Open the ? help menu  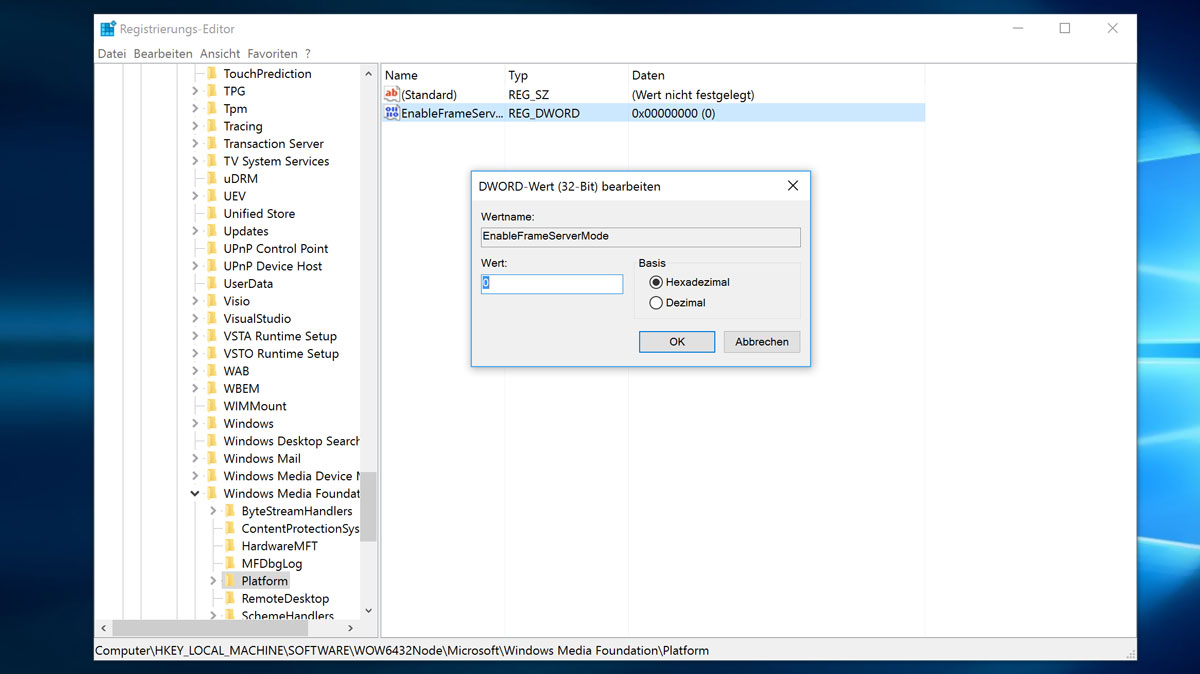point(308,54)
